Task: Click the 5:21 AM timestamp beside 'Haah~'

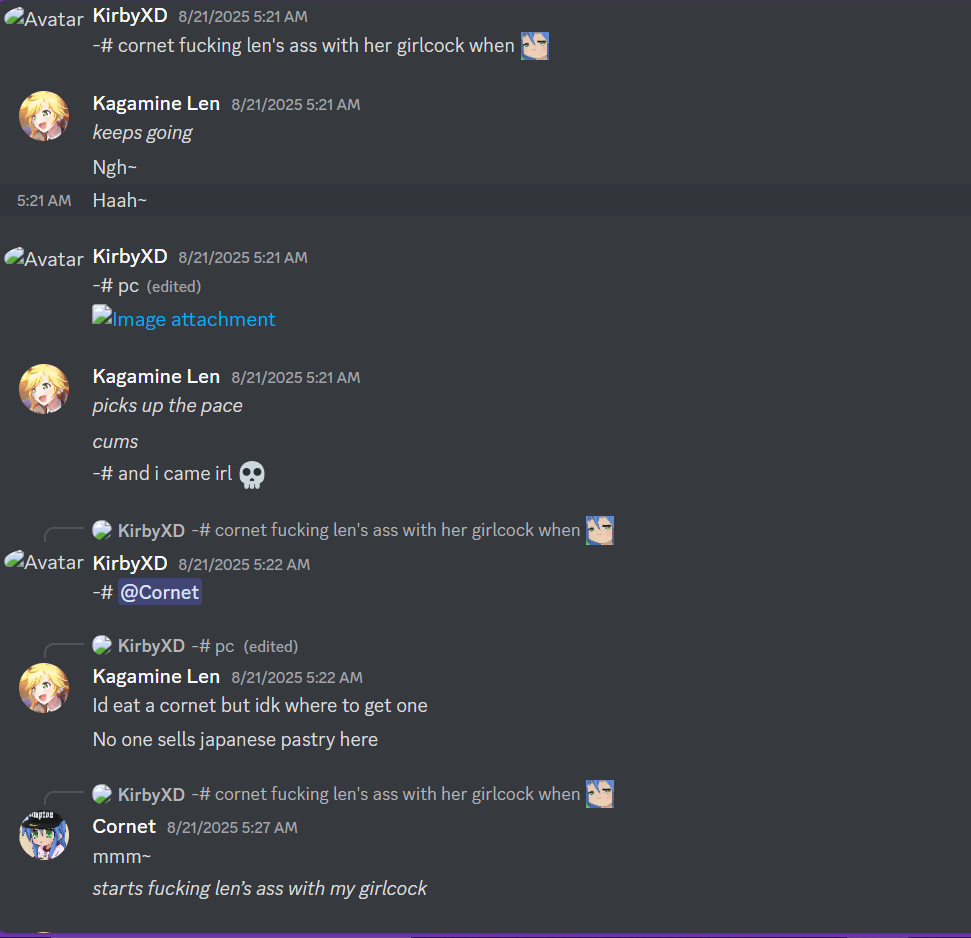Action: 44,201
